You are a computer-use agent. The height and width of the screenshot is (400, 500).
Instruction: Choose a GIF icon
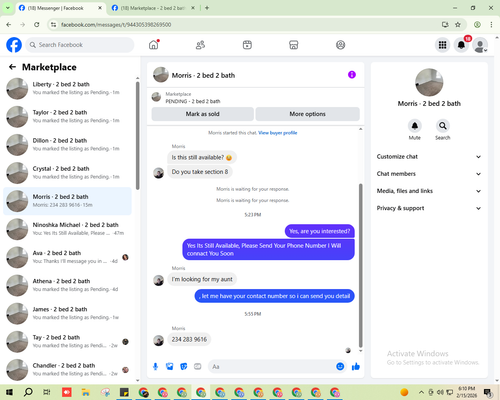[198, 367]
